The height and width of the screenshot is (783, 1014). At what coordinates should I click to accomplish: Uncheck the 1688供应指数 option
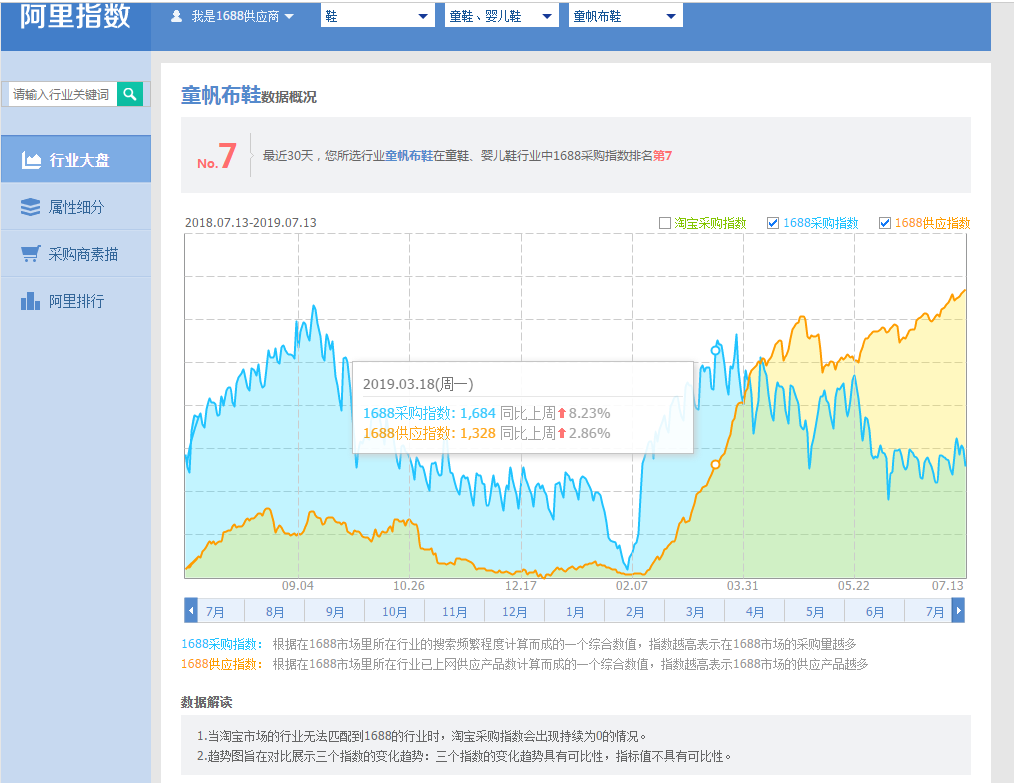[887, 223]
